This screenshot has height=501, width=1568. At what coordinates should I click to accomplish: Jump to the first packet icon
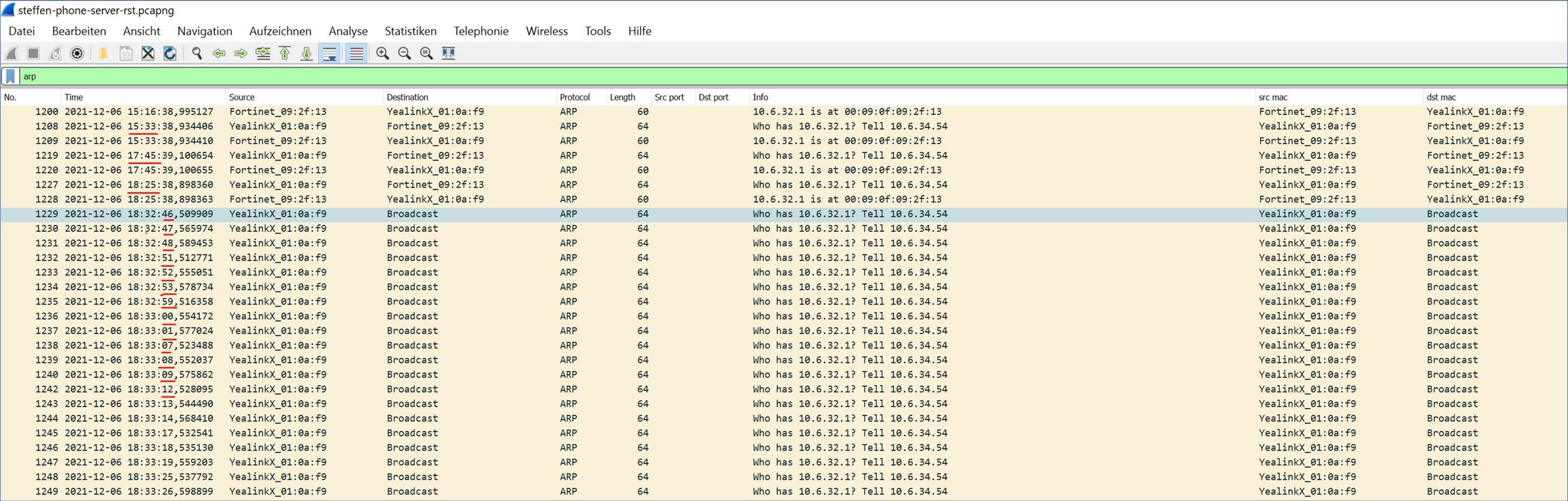[285, 54]
